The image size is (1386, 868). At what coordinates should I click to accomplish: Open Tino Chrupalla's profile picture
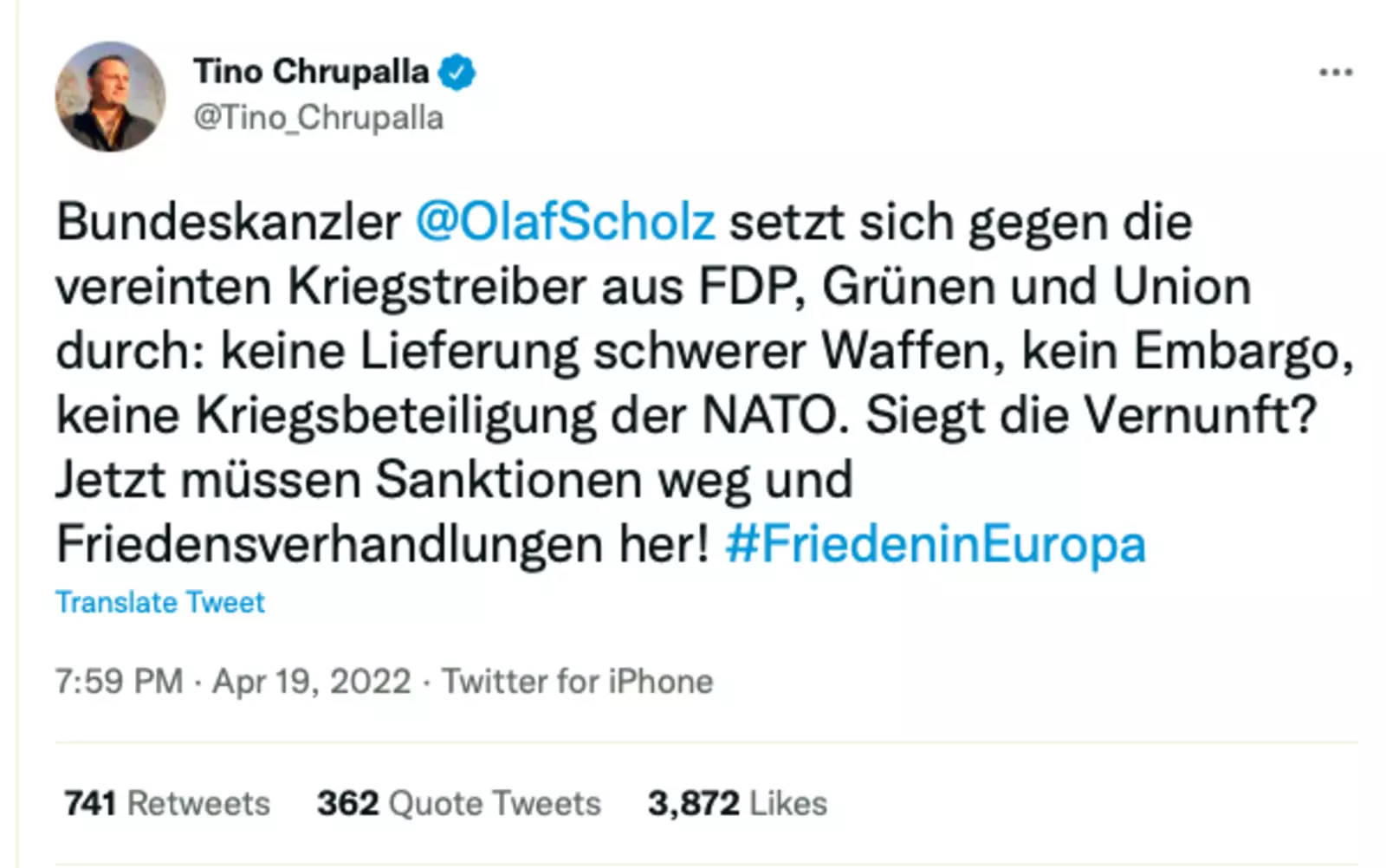pyautogui.click(x=110, y=97)
